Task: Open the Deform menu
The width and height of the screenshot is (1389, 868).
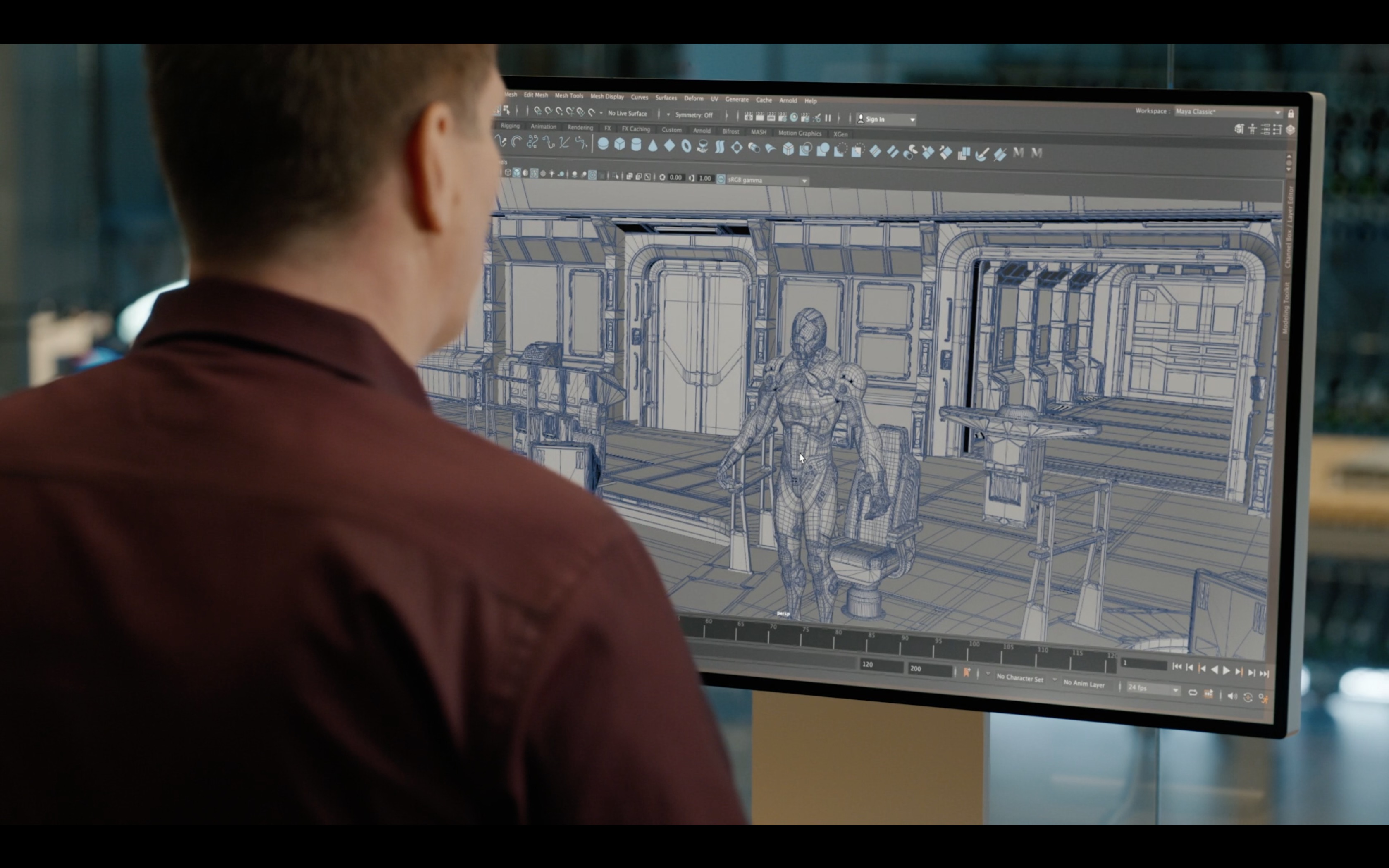Action: coord(693,98)
